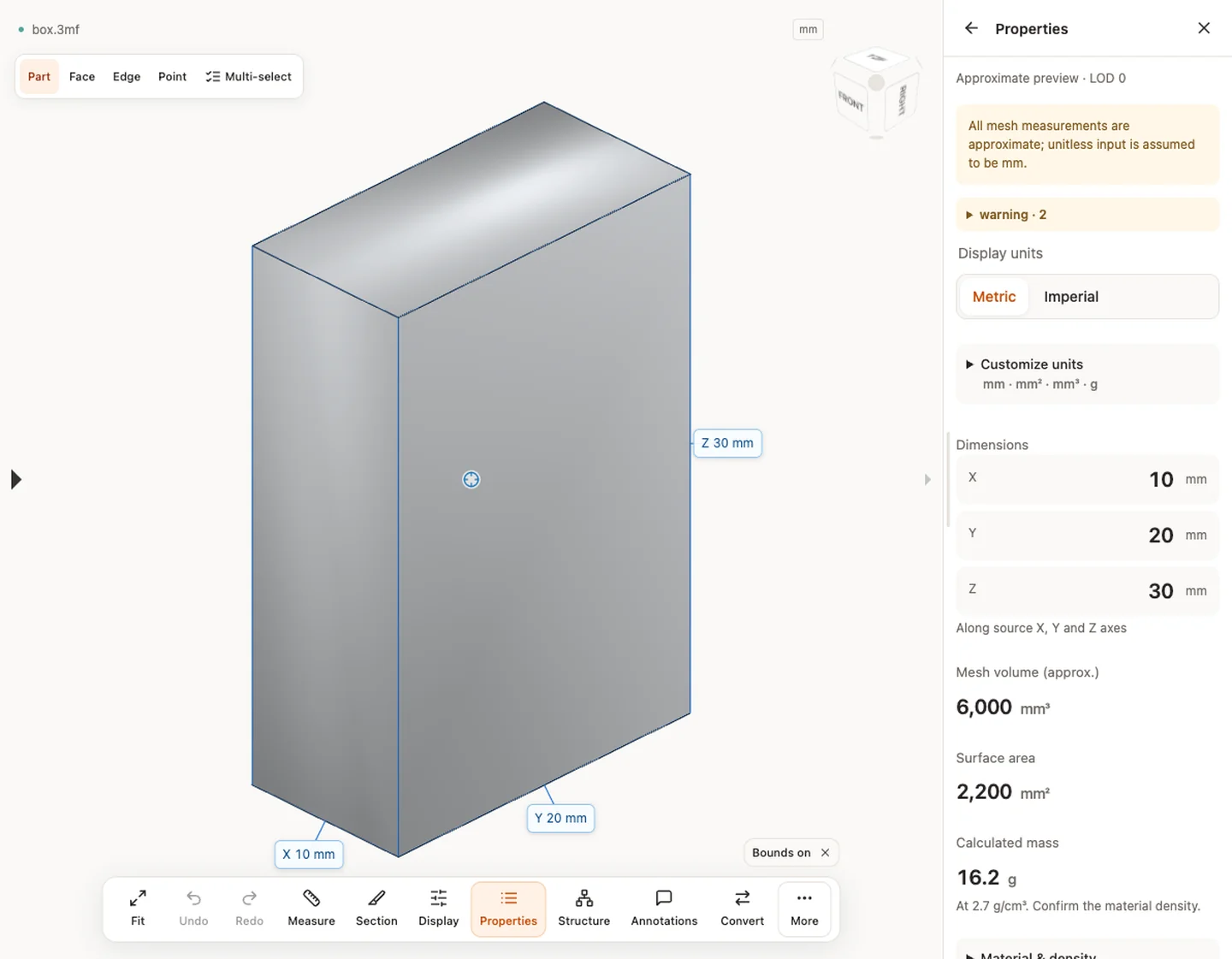Collapse right panel with small arrow
This screenshot has height=959, width=1232.
point(927,480)
